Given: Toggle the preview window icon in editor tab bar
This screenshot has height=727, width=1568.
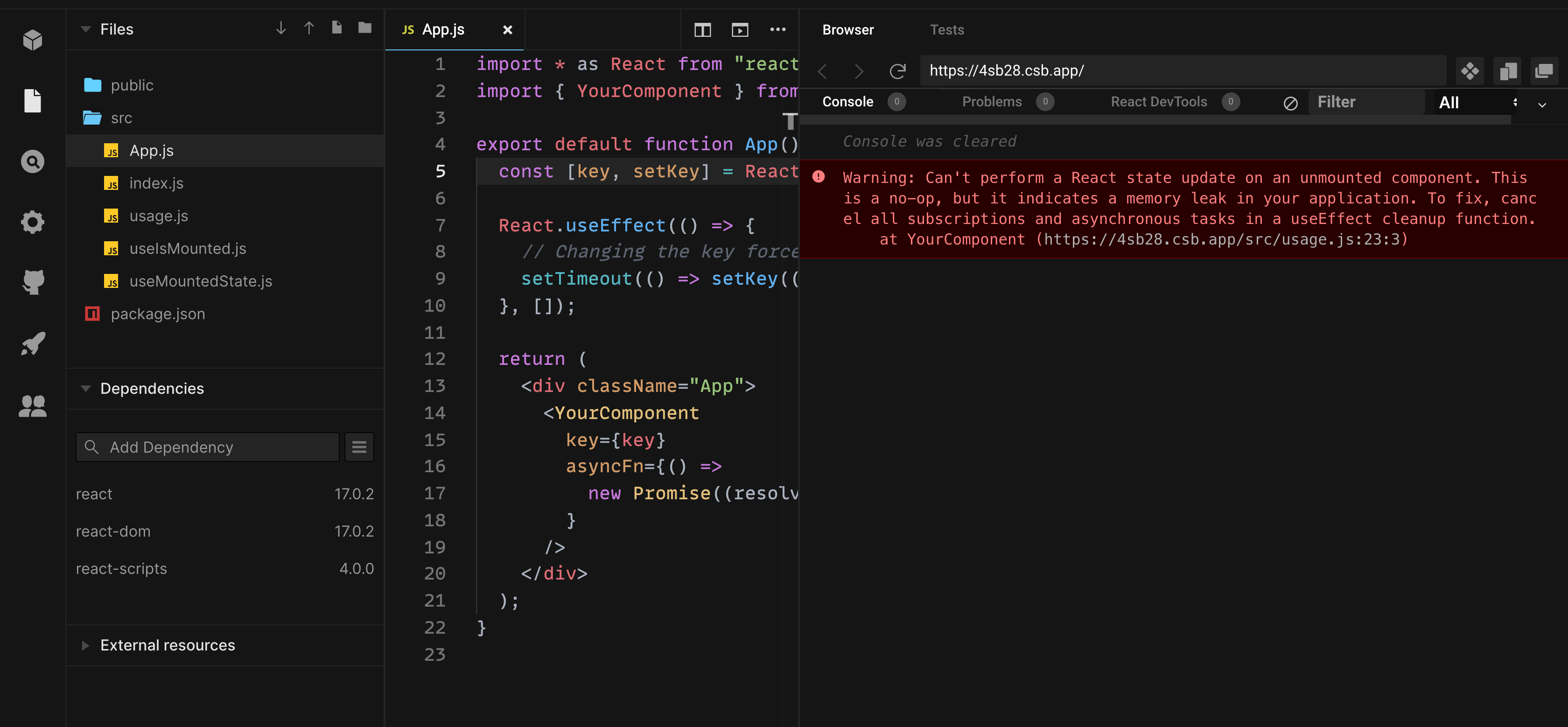Looking at the screenshot, I should click(740, 30).
